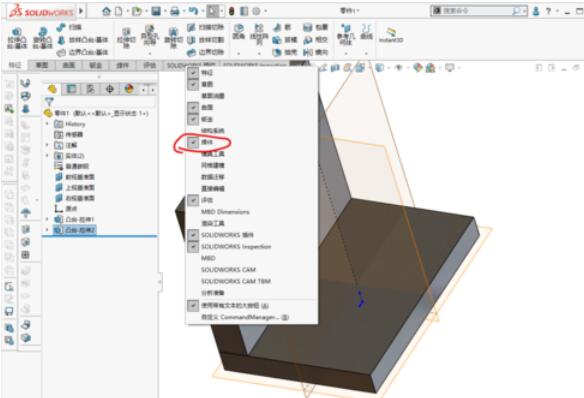Click the command search input field
Viewport: 584px width, 398px height.
click(476, 11)
